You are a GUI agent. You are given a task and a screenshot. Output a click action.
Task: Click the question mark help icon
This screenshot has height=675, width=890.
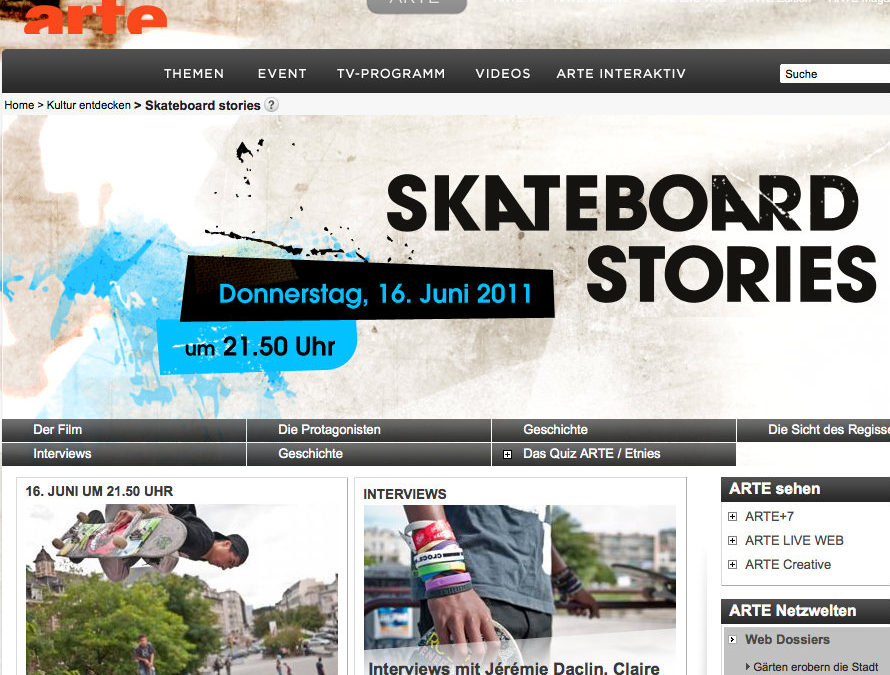tap(272, 105)
